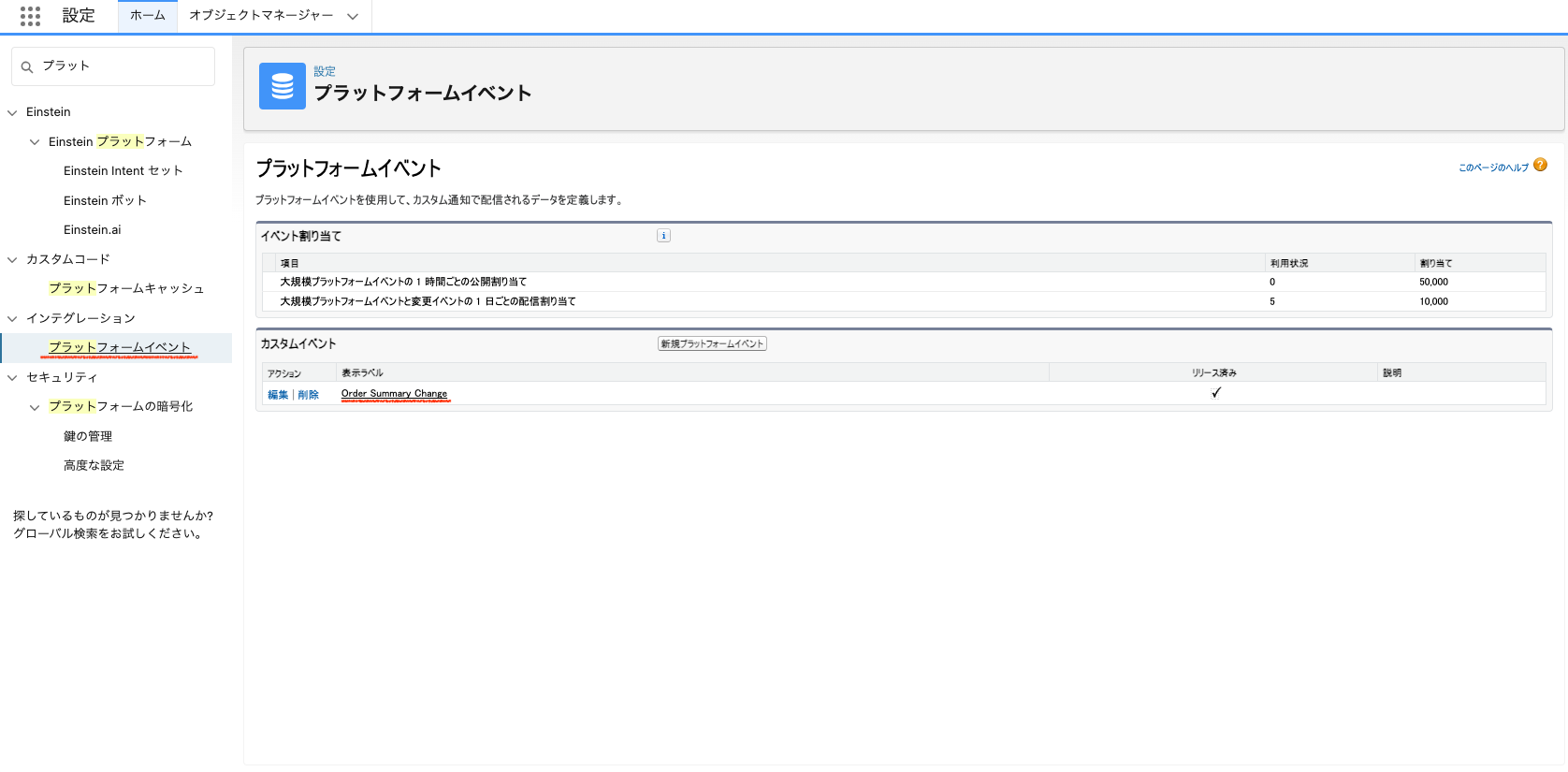Switch to the ホーム tab
Viewport: 1568px width, 772px height.
point(148,16)
